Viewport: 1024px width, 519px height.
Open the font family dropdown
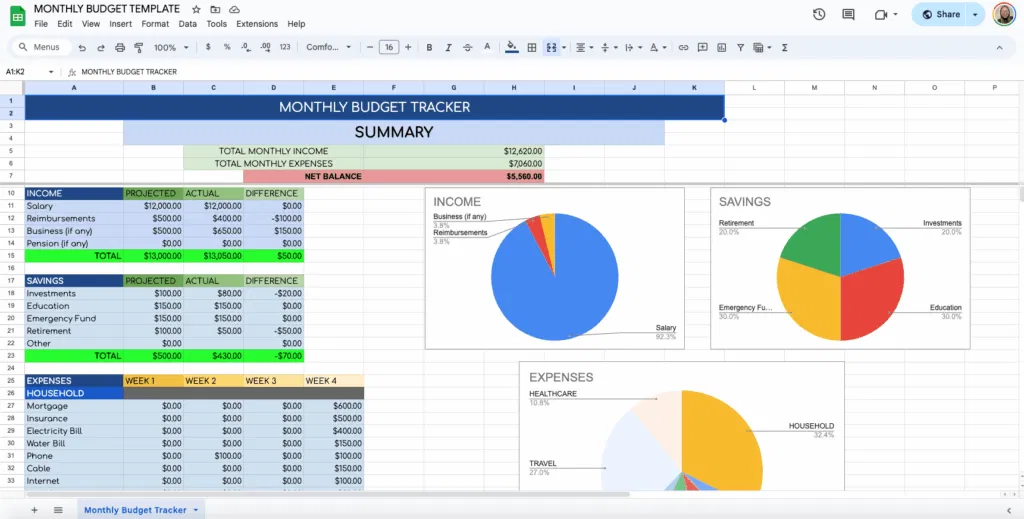[328, 47]
